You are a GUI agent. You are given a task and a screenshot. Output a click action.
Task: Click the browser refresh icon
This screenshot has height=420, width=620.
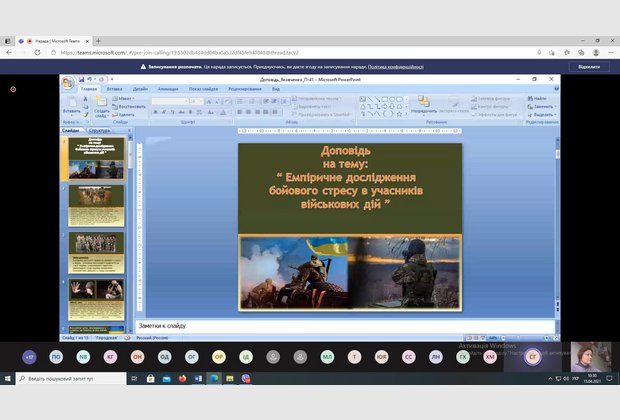click(41, 53)
